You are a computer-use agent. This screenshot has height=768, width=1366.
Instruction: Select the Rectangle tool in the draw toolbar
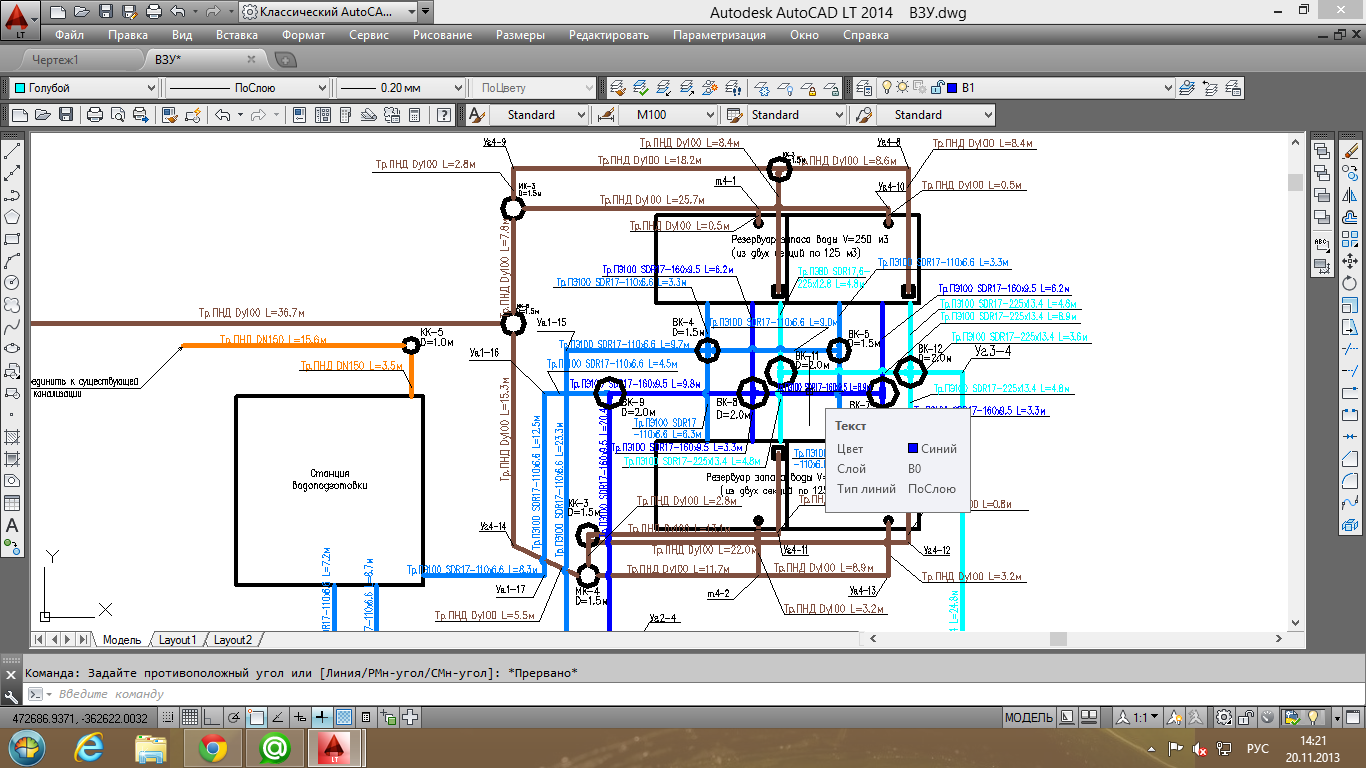tap(13, 238)
